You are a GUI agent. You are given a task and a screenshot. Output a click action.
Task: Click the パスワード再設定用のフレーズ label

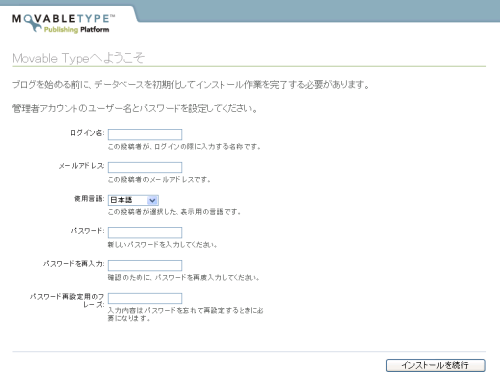pyautogui.click(x=67, y=300)
